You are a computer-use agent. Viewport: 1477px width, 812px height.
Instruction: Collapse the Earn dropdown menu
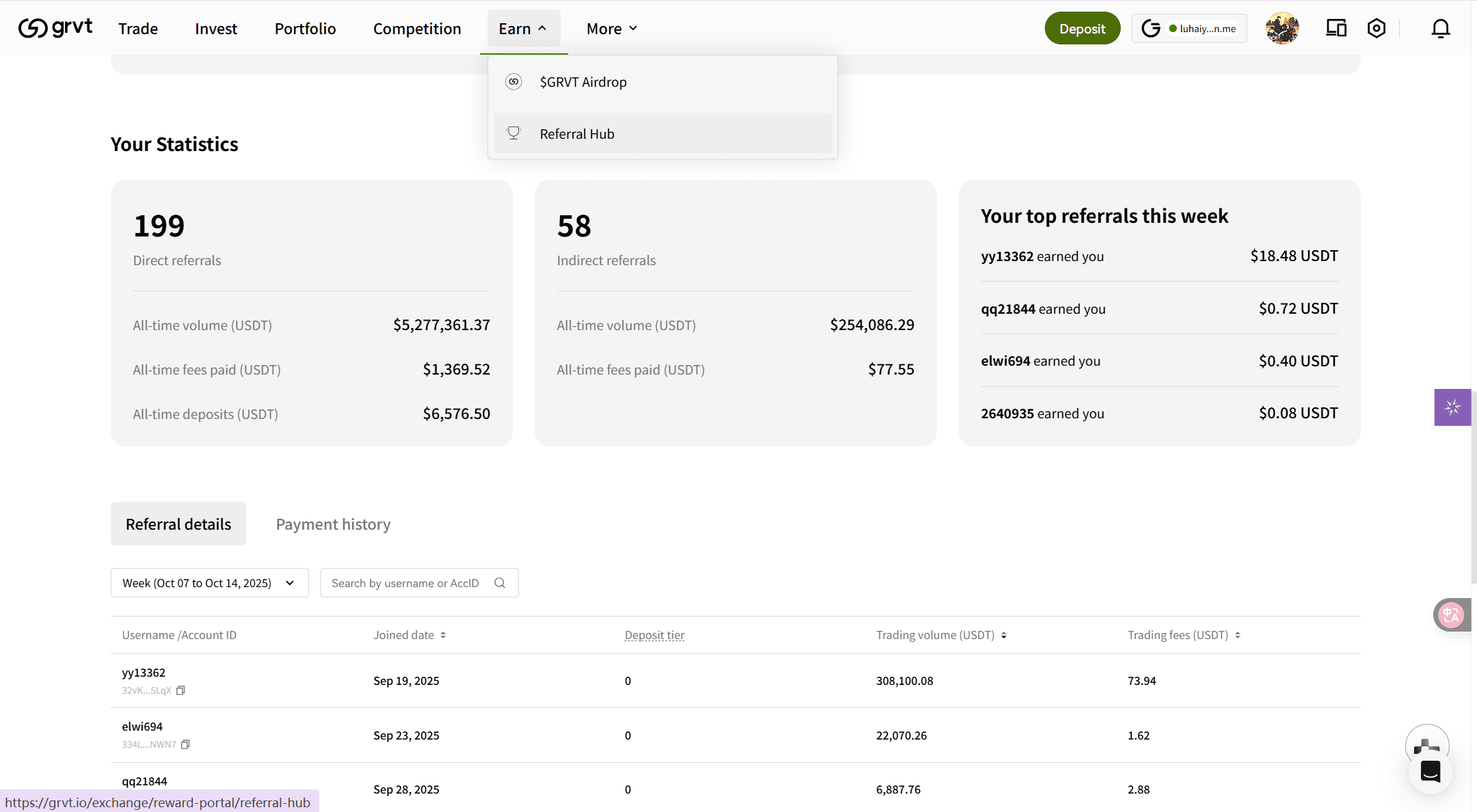523,29
